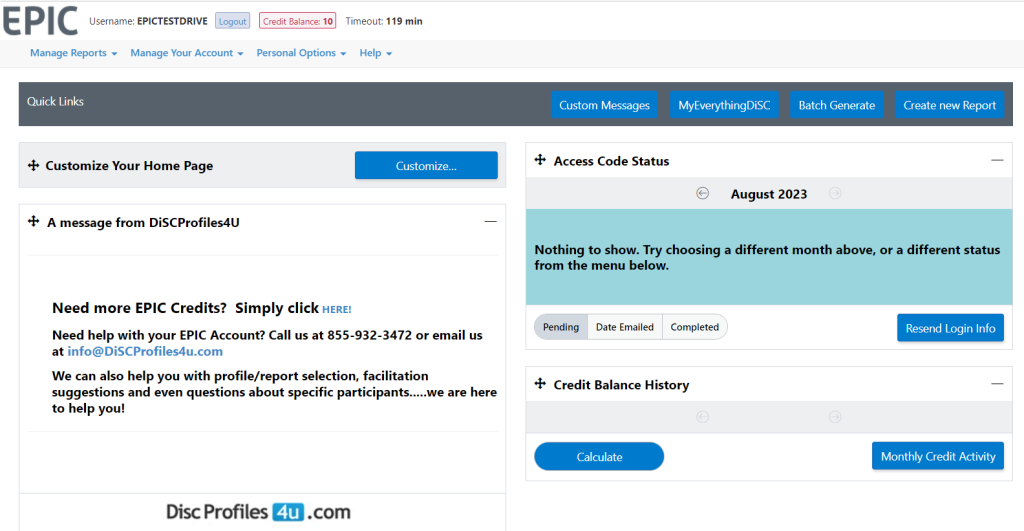
Task: Click next arrow in Credit Balance History
Action: (x=835, y=417)
